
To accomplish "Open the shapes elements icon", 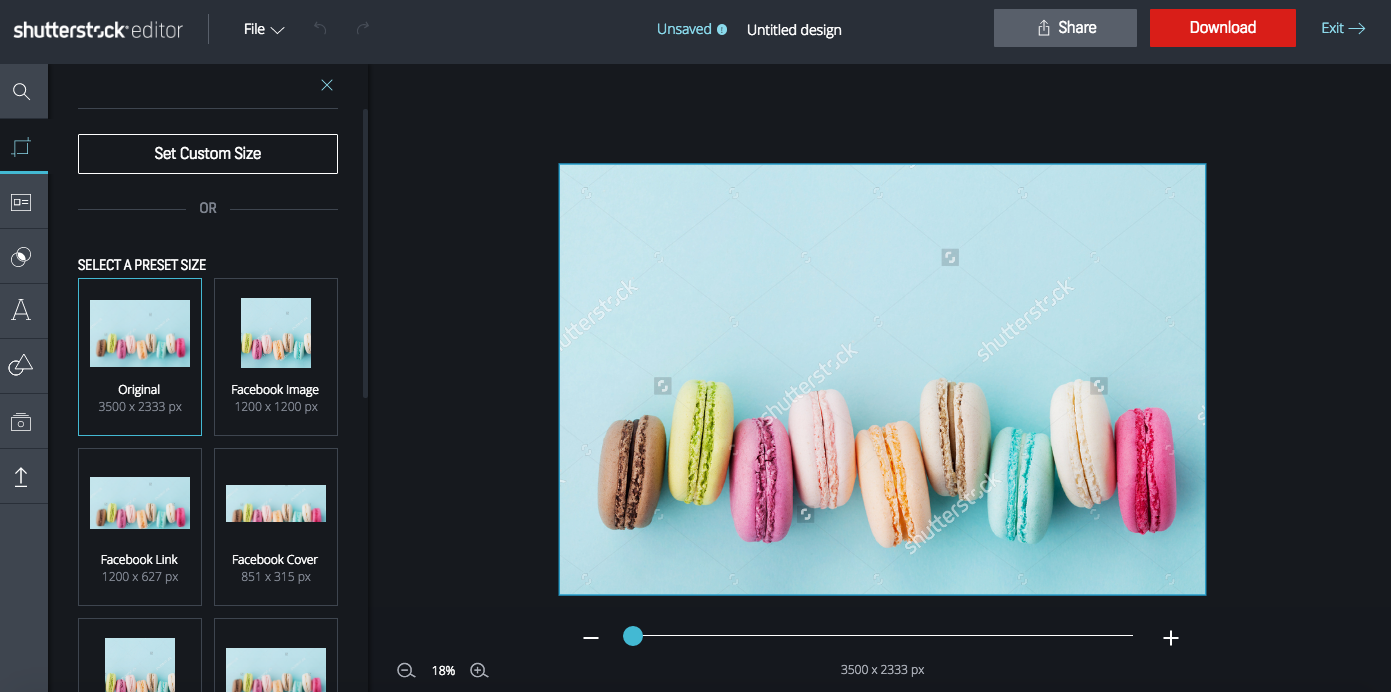I will [21, 366].
